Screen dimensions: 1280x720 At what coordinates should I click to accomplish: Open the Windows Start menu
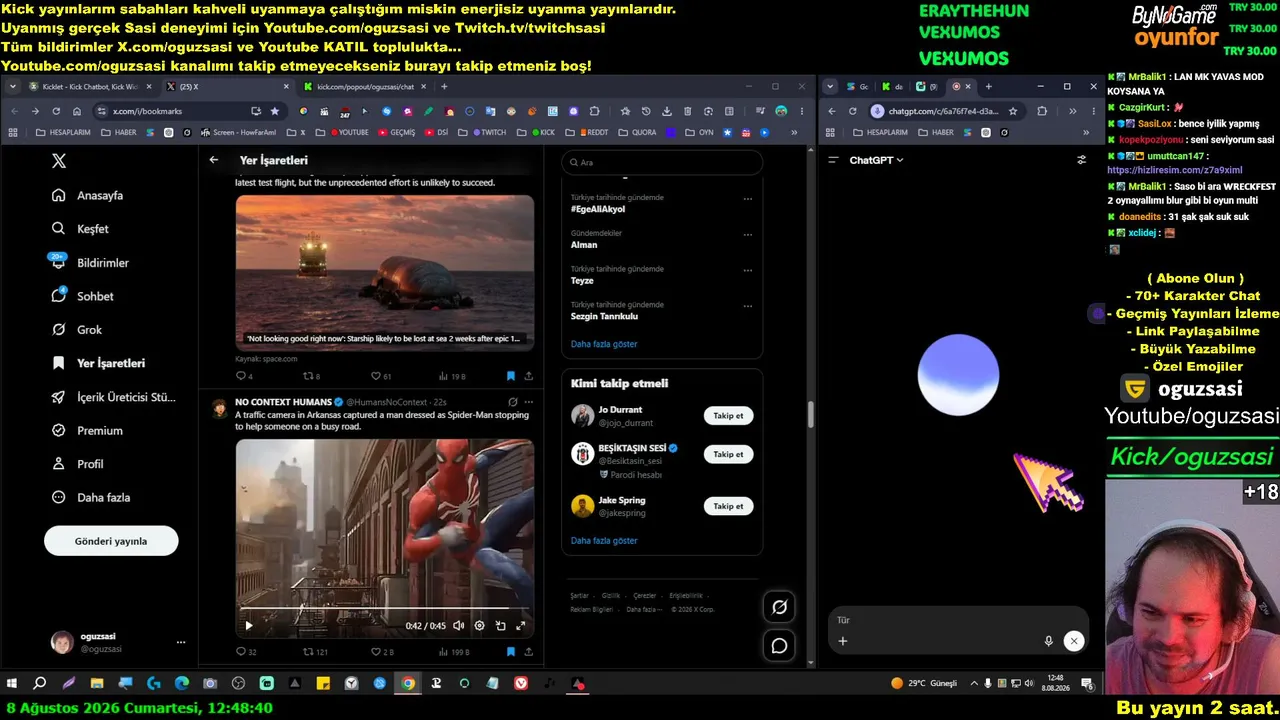point(12,684)
